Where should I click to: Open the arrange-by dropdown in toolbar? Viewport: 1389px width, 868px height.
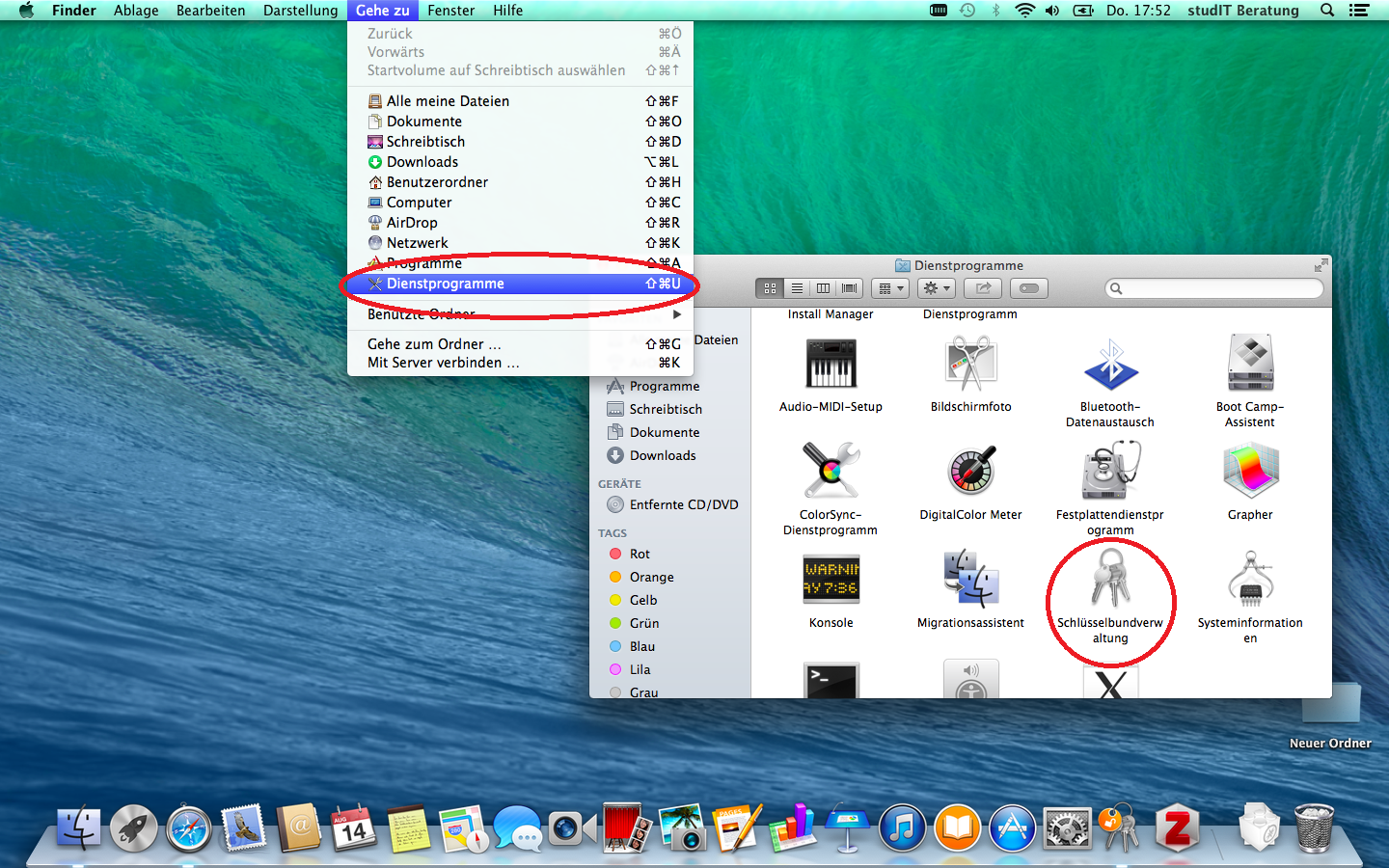tap(890, 288)
